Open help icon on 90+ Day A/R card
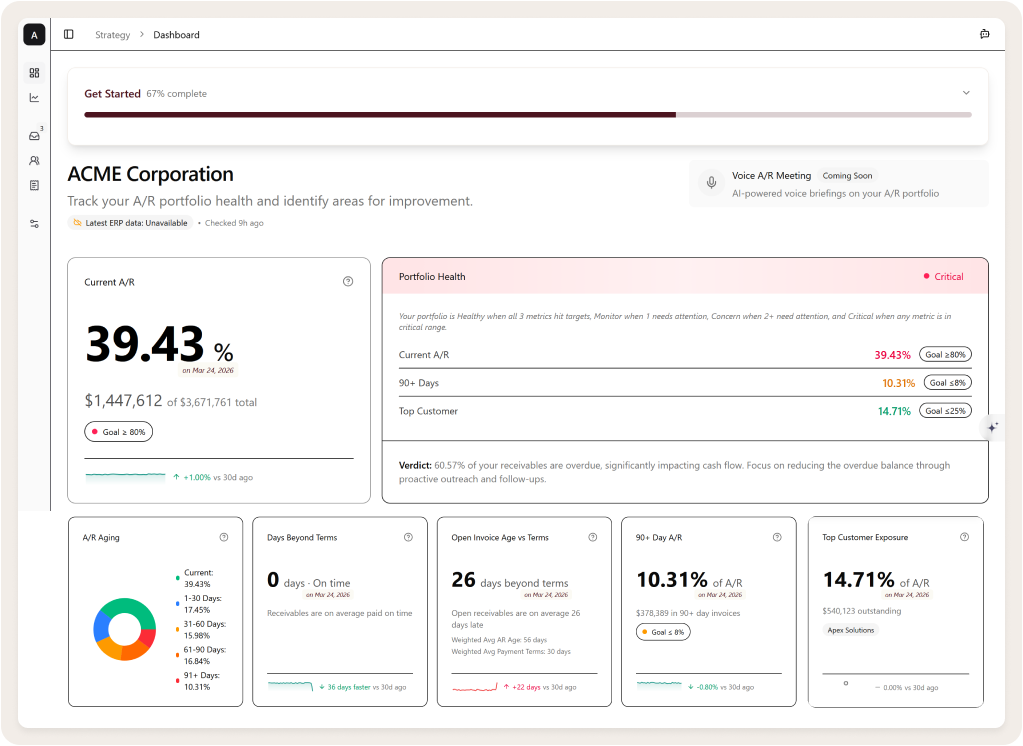Image resolution: width=1023 pixels, height=746 pixels. [777, 537]
